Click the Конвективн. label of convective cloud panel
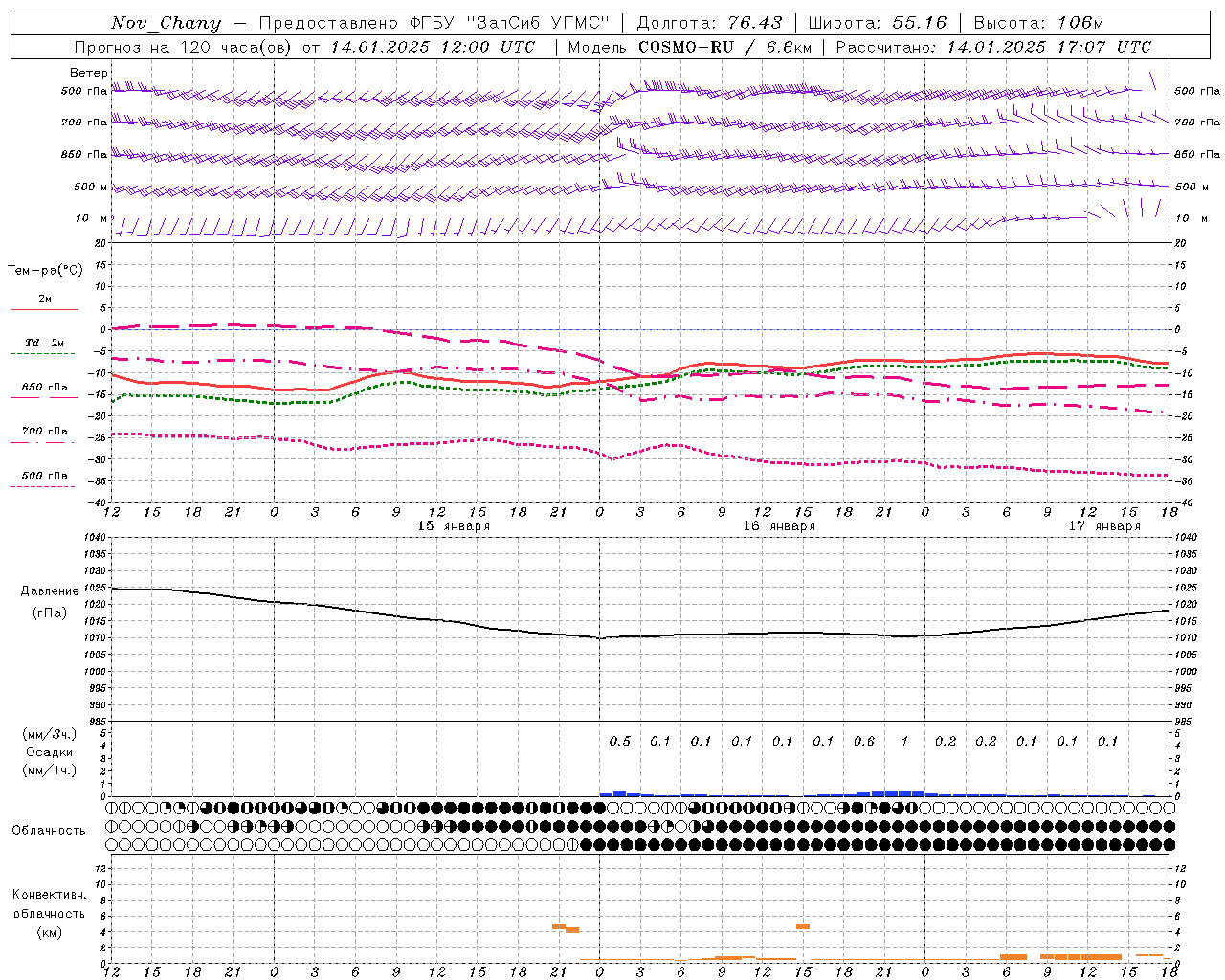 coord(50,895)
